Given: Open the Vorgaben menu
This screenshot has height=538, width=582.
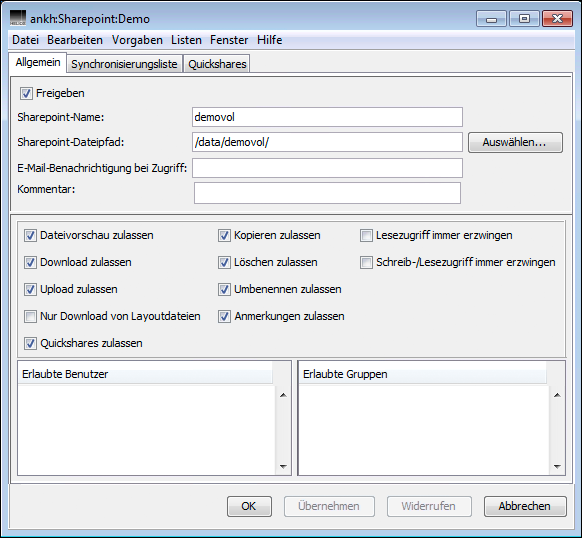Looking at the screenshot, I should pos(137,40).
